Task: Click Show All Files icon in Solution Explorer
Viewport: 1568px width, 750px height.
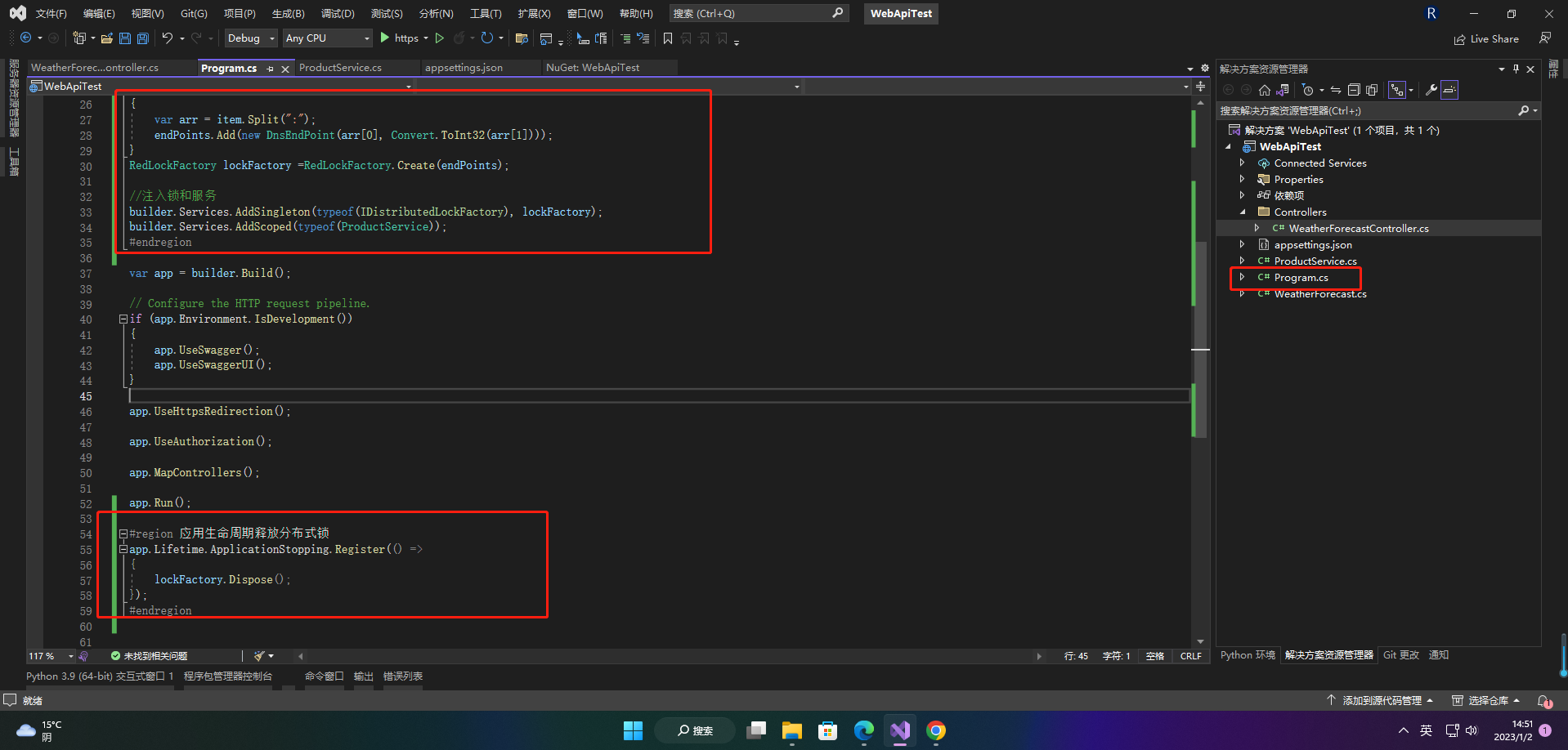Action: coord(1372,90)
